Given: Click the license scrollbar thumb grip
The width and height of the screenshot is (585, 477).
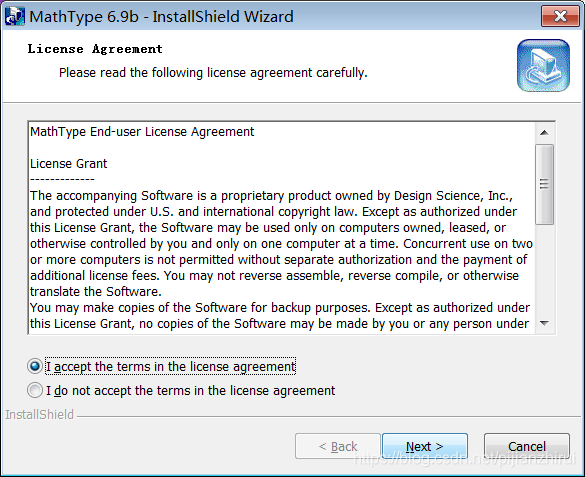Looking at the screenshot, I should (x=544, y=184).
